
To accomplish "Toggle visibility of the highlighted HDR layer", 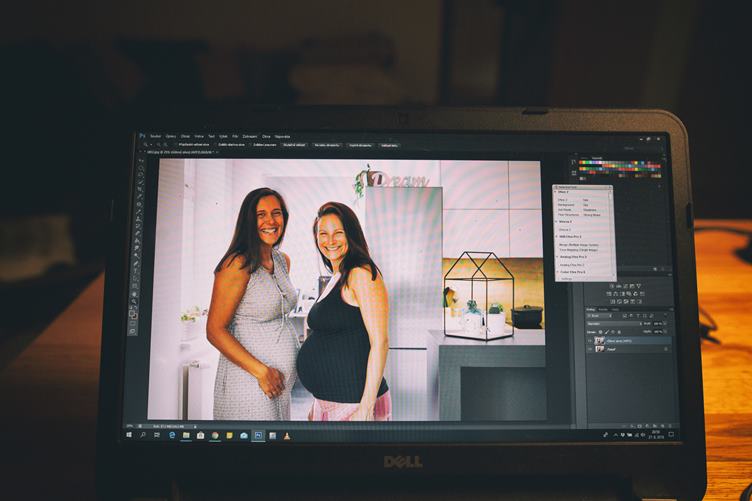I will click(589, 341).
